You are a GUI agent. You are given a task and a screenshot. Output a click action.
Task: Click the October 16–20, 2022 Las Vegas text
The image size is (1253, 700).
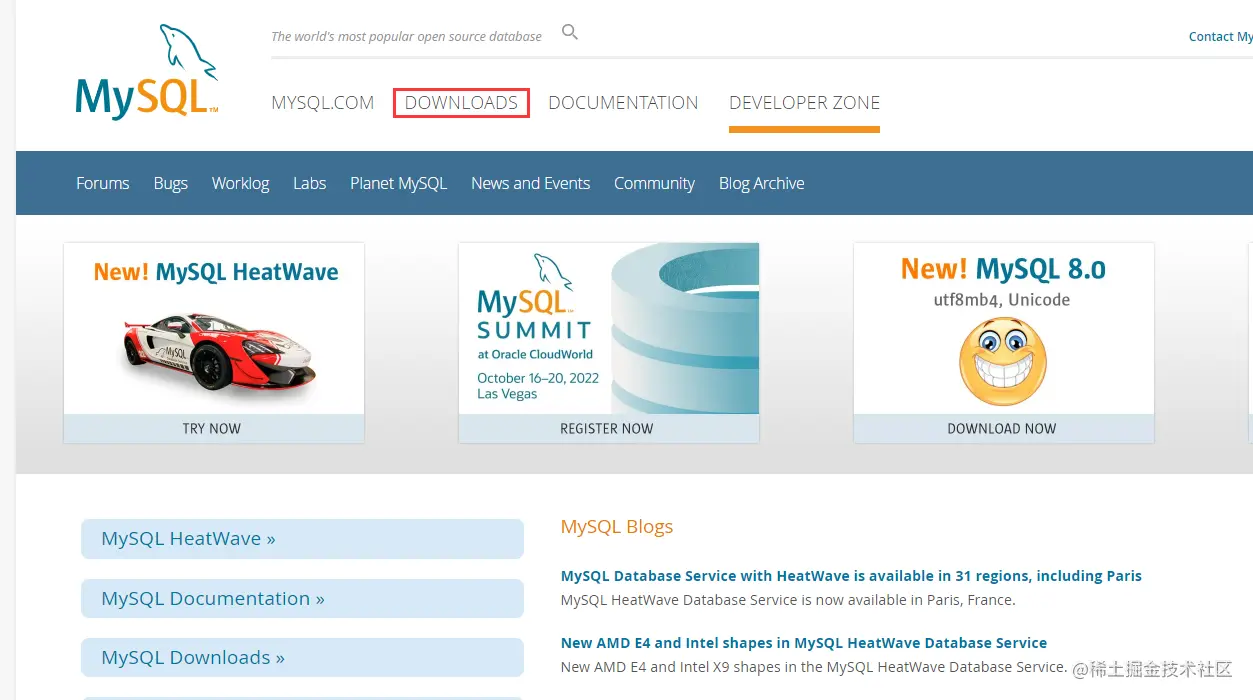[x=538, y=386]
